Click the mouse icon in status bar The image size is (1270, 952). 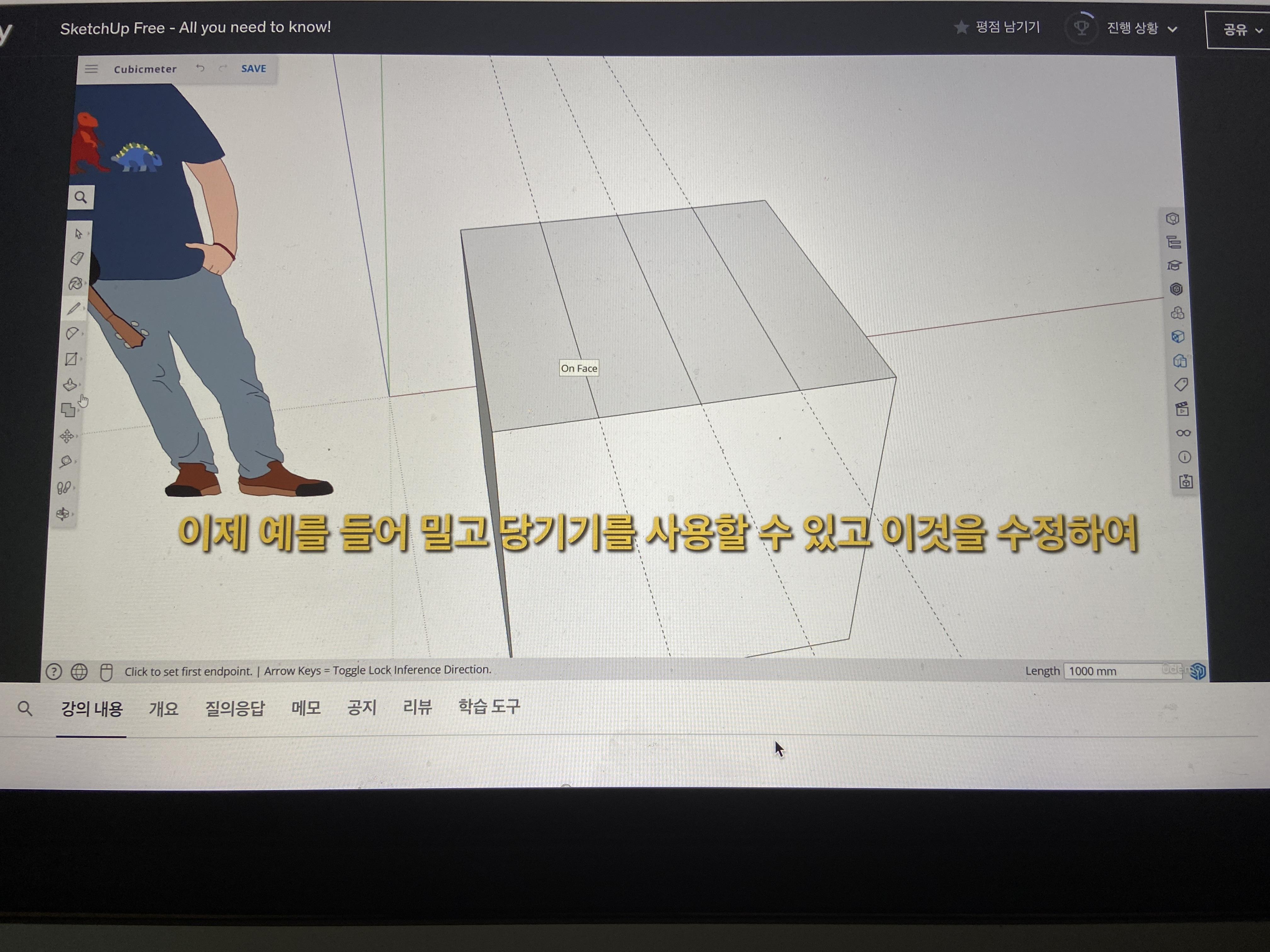click(106, 672)
